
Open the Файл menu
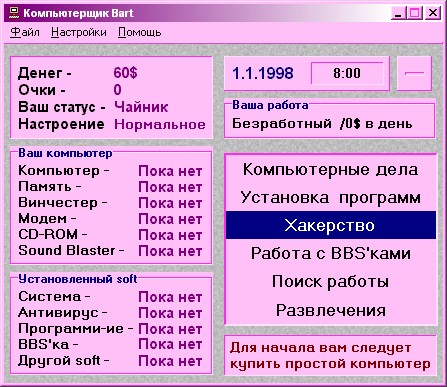click(25, 32)
